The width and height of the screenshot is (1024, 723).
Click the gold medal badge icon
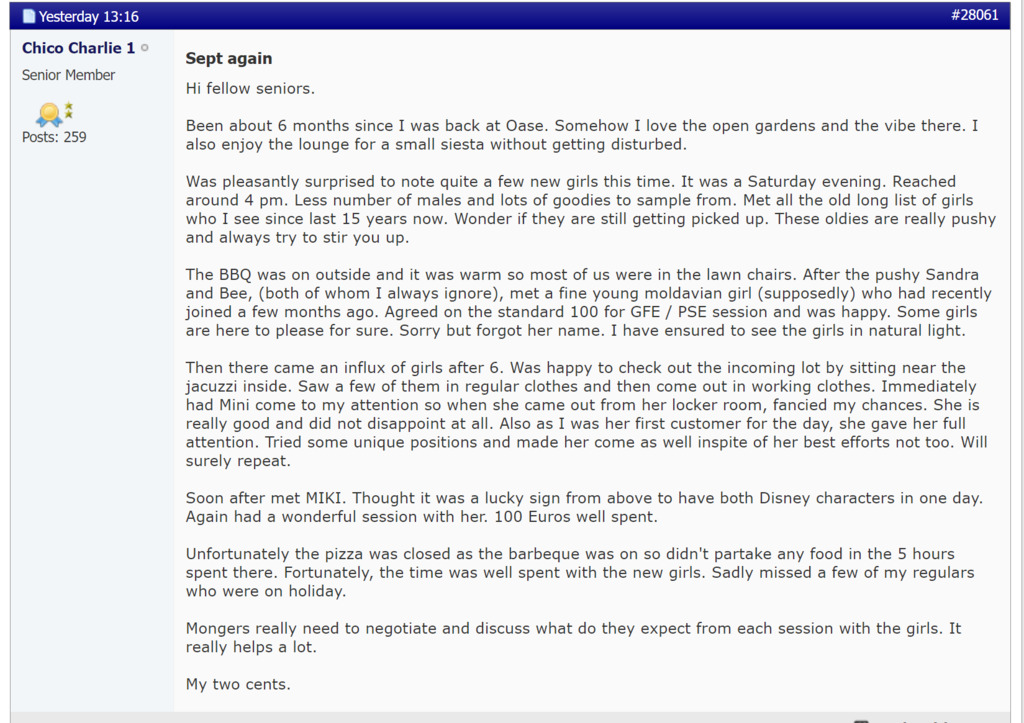tap(48, 114)
